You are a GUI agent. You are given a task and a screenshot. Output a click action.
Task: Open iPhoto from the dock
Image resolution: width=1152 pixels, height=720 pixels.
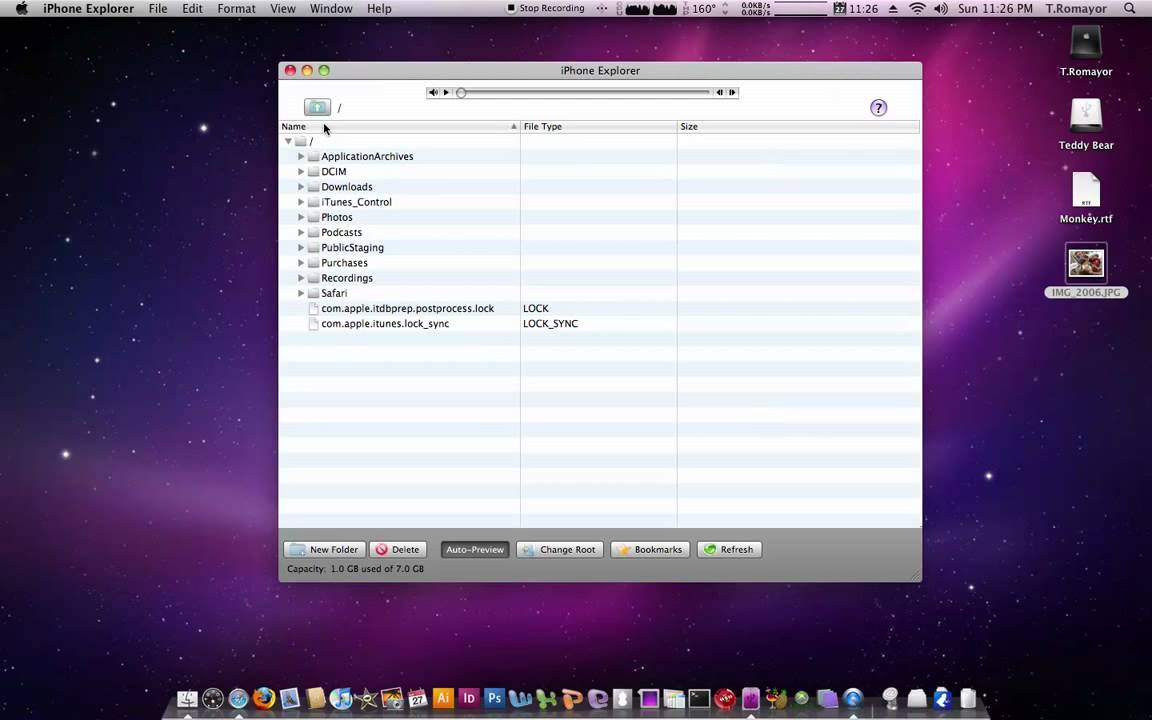point(392,698)
